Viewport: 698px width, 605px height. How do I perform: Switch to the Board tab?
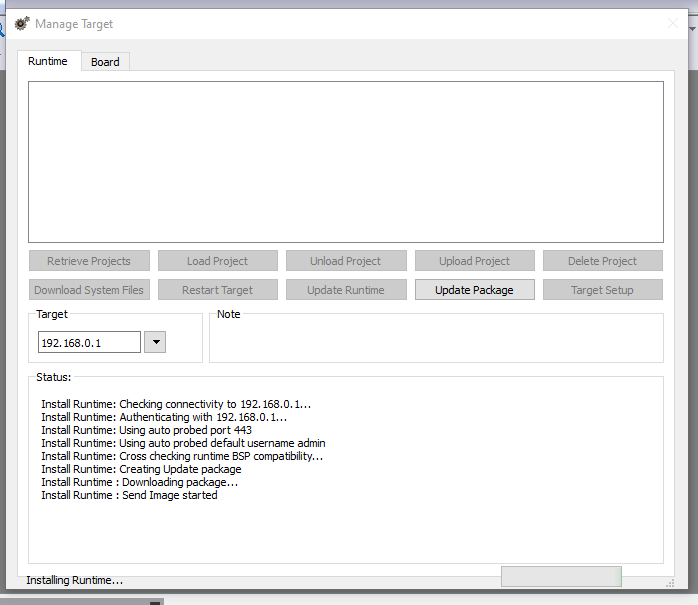coord(105,62)
